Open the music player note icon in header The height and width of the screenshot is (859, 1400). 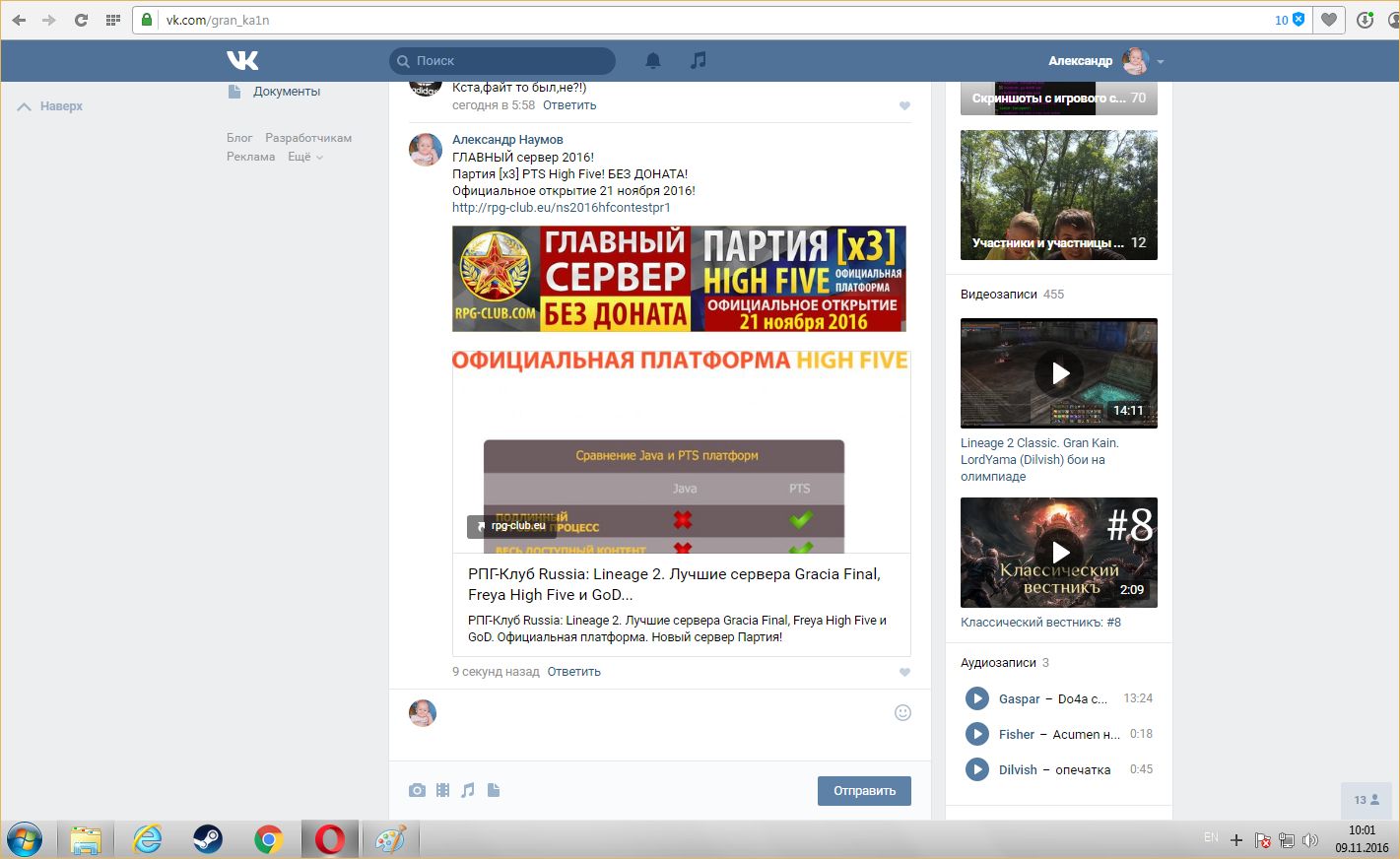point(698,61)
